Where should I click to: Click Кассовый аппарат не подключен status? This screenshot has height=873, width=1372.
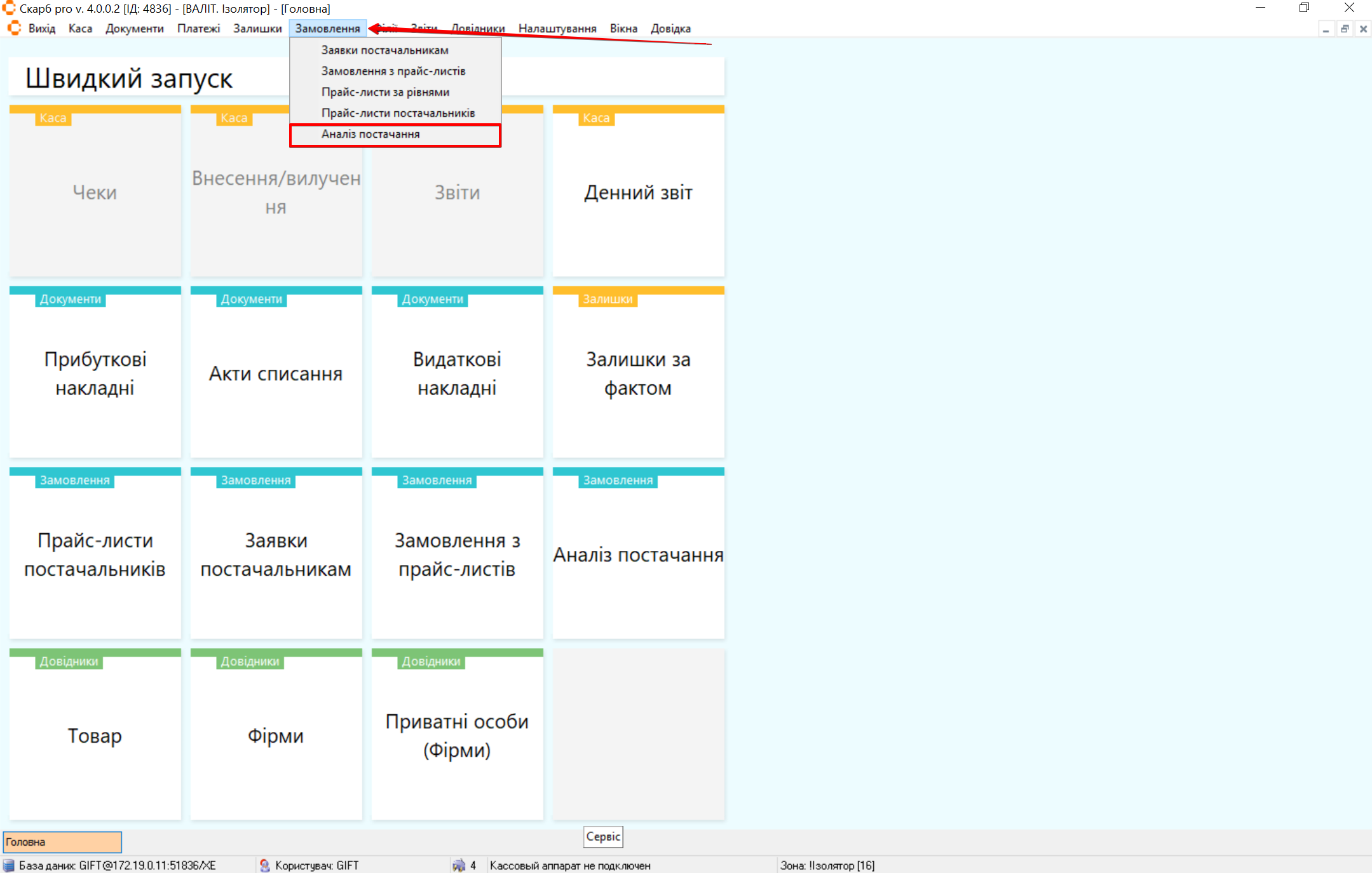570,865
